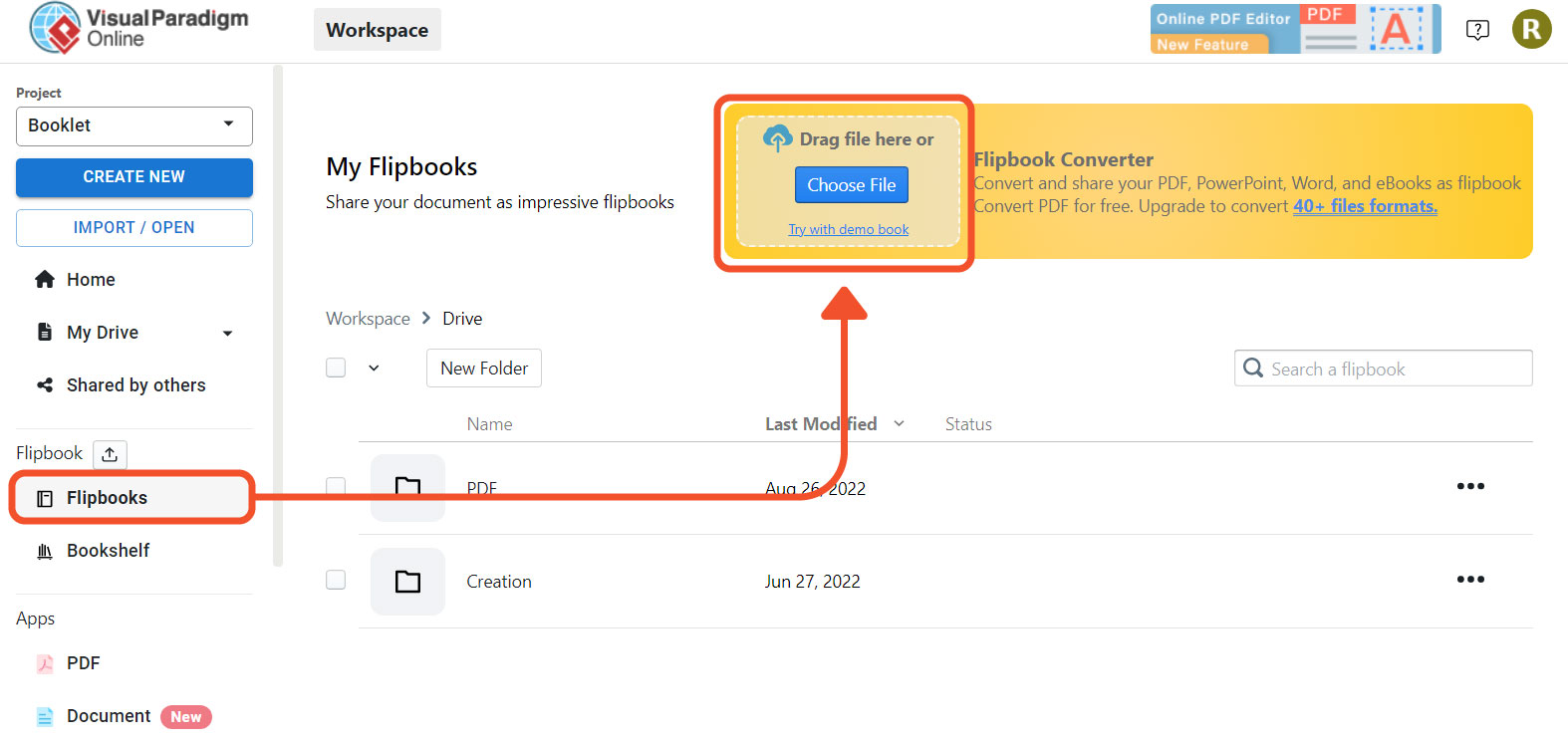Open Bookshelf in sidebar
Image resolution: width=1568 pixels, height=743 pixels.
[x=108, y=551]
